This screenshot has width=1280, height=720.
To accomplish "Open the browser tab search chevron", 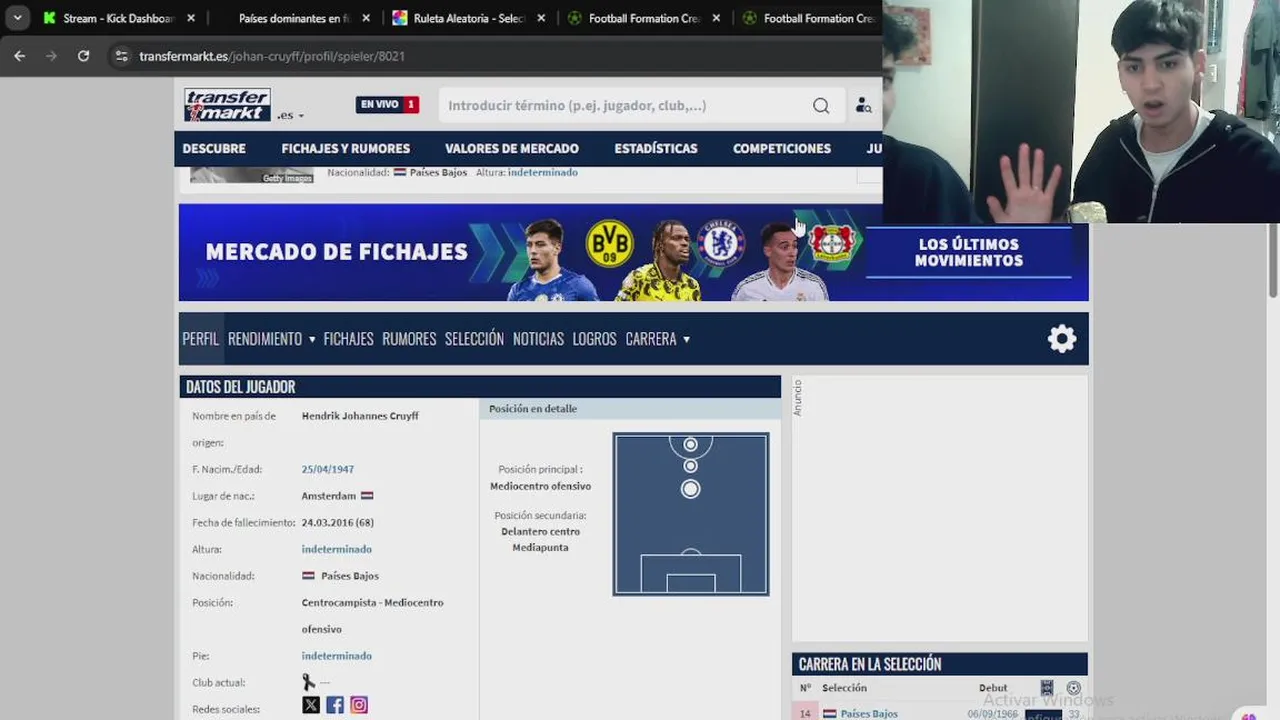I will point(17,18).
